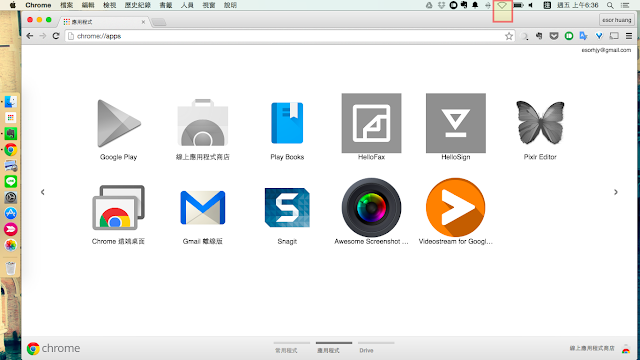Go to previous apps page arrow
This screenshot has width=640, height=360.
(x=42, y=192)
